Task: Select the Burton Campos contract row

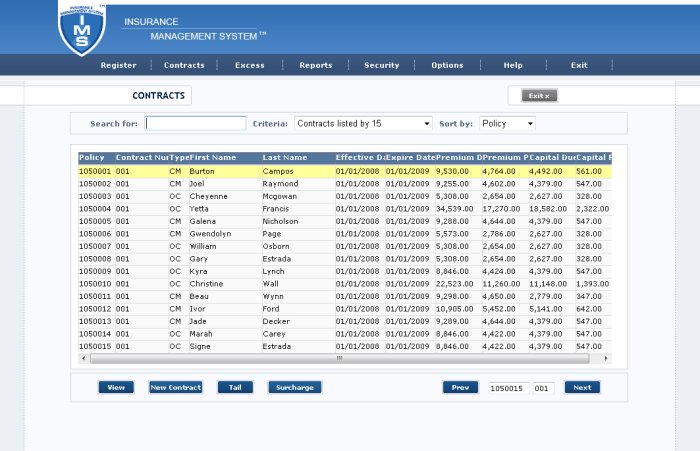Action: [x=345, y=171]
